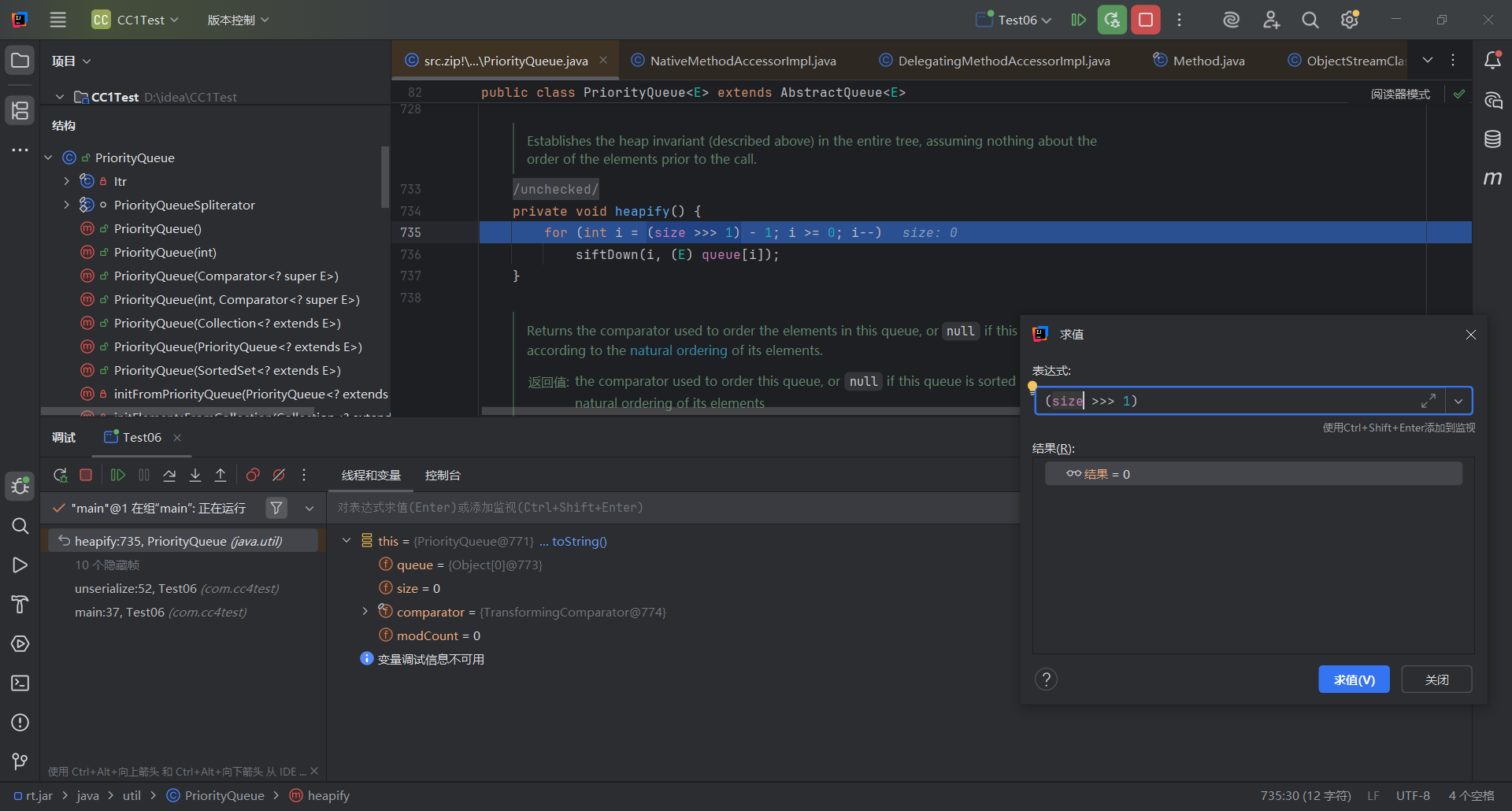Expand the expression field editor

tap(1429, 401)
